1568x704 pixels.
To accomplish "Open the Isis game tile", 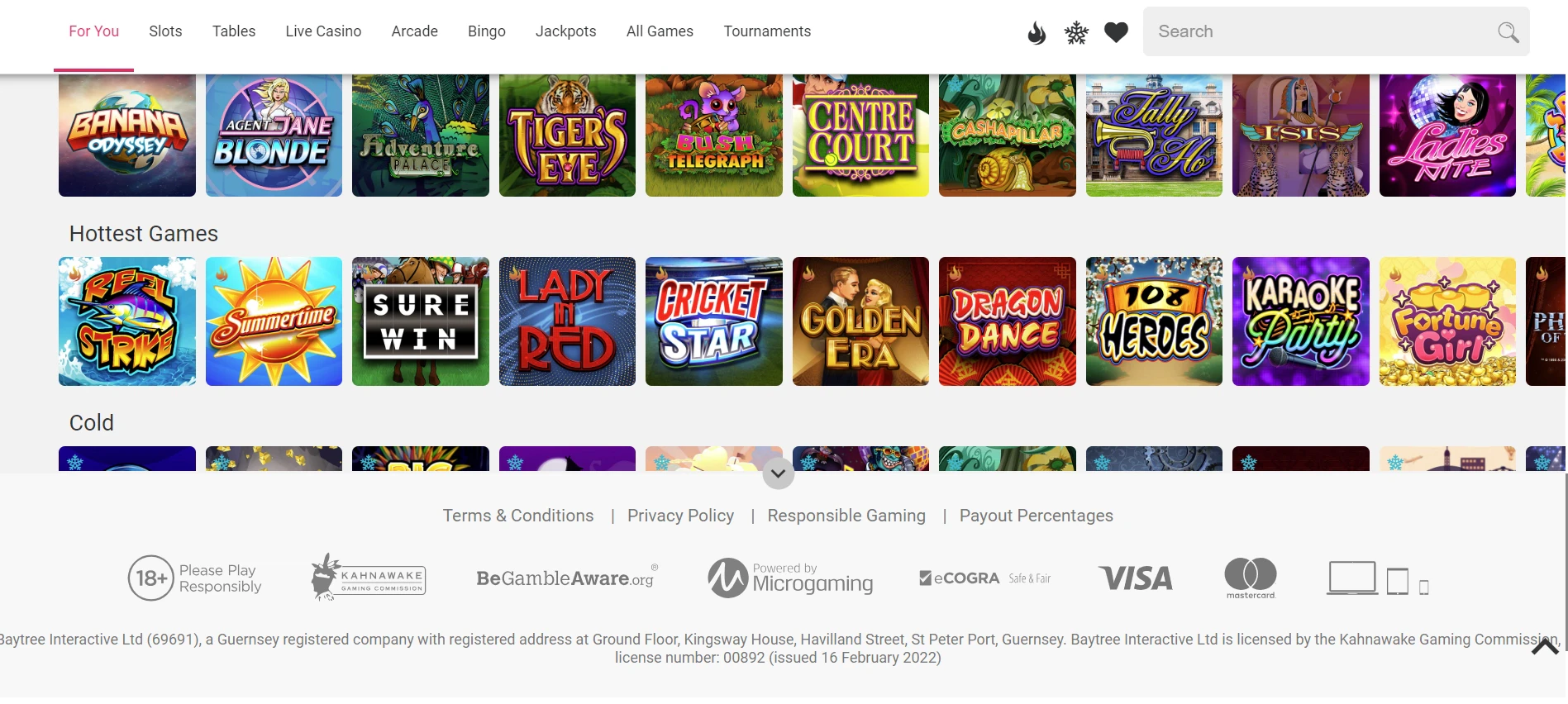I will click(1301, 136).
